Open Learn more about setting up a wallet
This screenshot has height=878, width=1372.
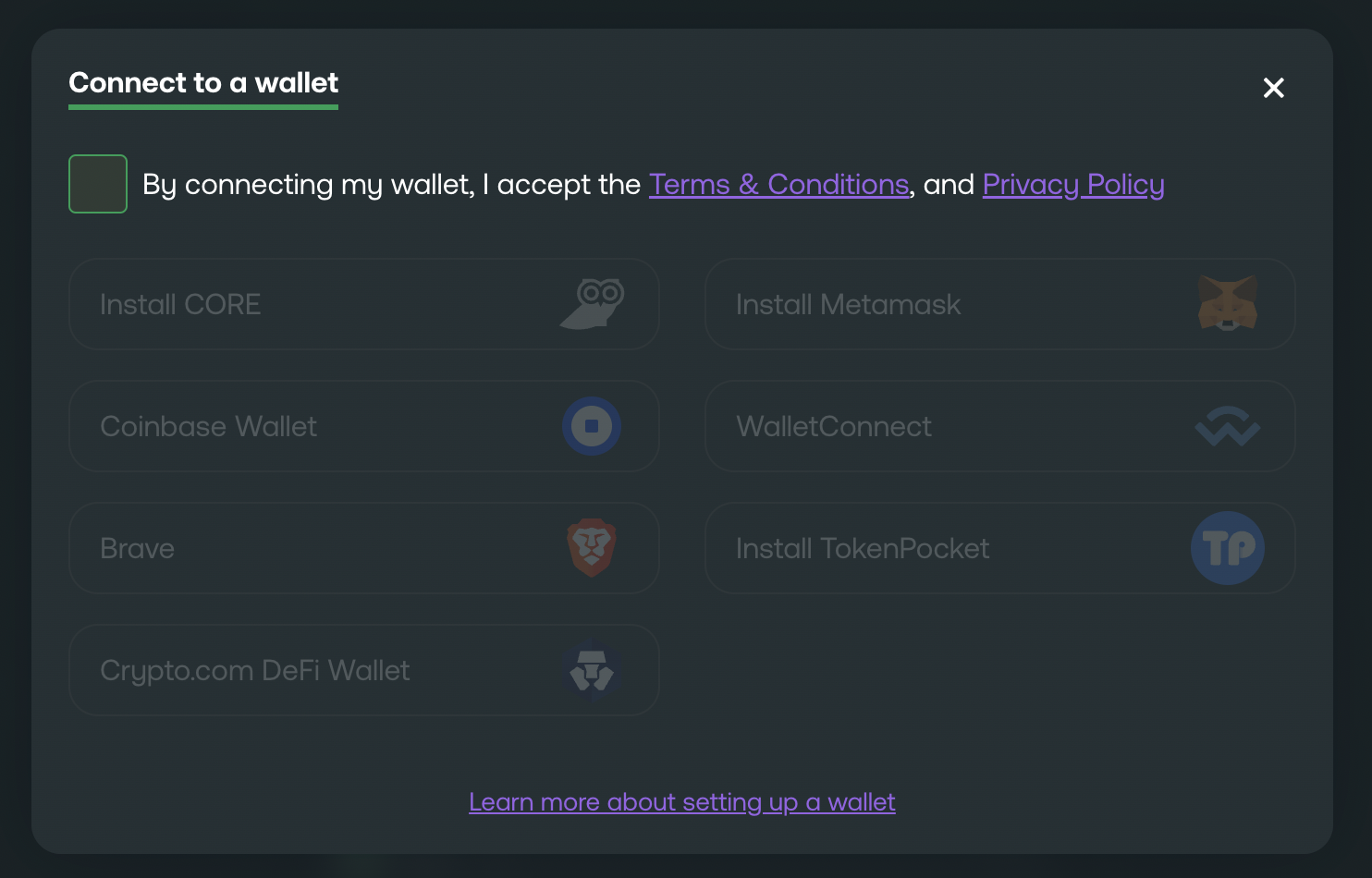click(681, 802)
